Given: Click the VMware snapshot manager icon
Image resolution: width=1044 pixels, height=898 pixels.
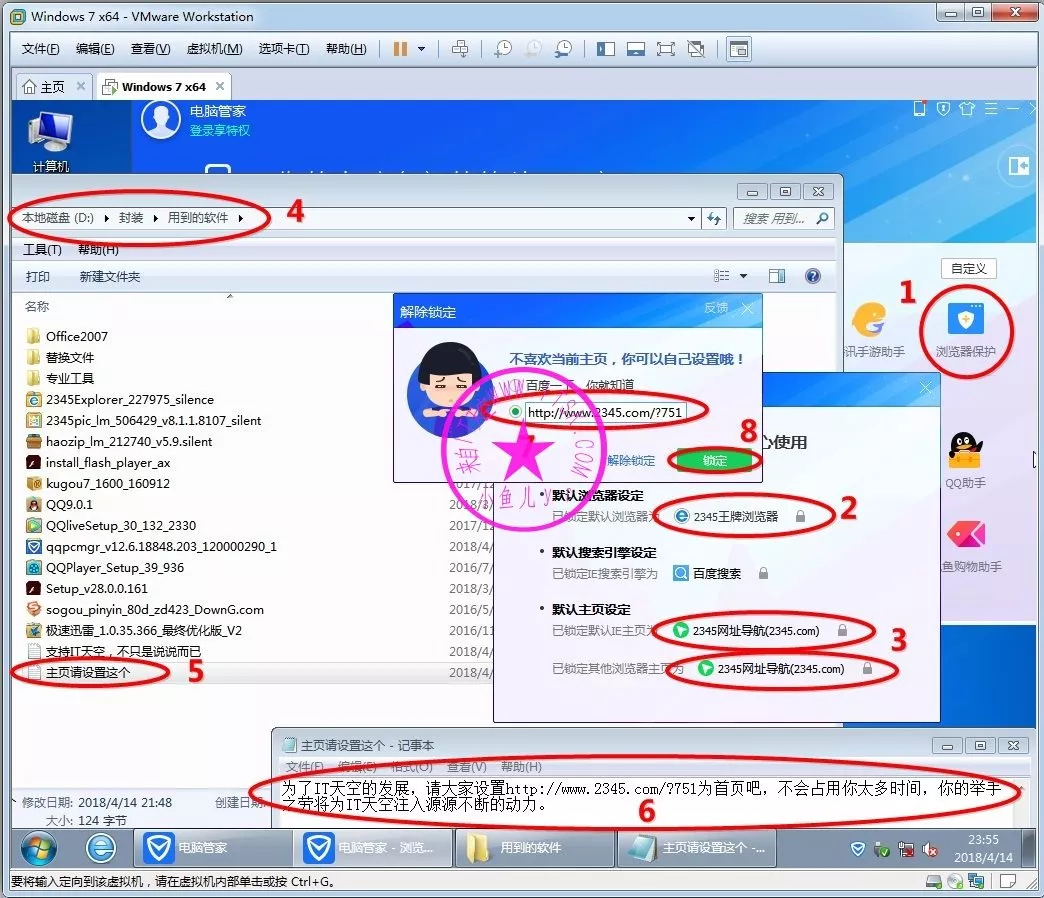Looking at the screenshot, I should coord(564,48).
